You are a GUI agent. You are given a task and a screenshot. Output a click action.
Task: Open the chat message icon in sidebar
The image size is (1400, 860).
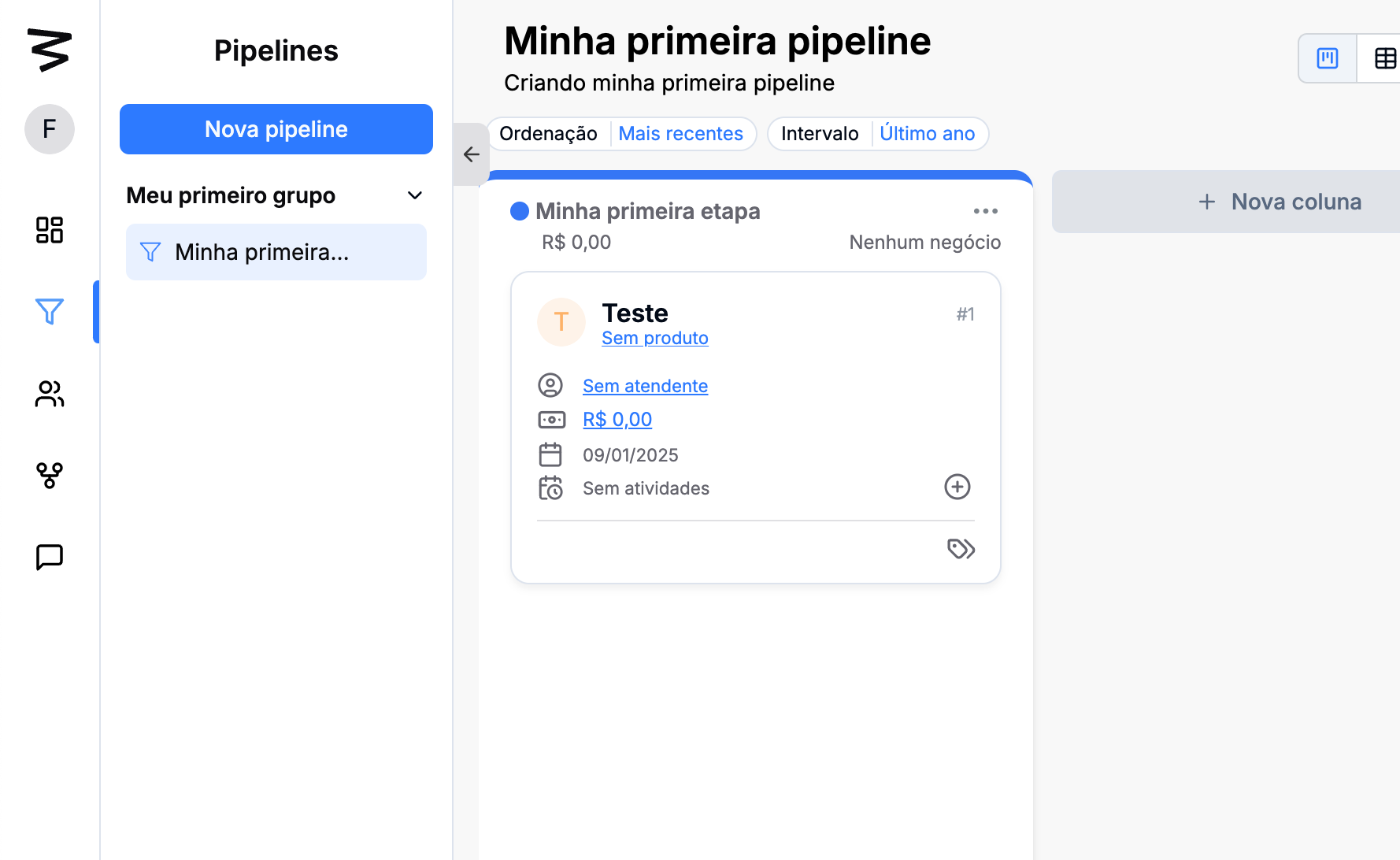(50, 557)
